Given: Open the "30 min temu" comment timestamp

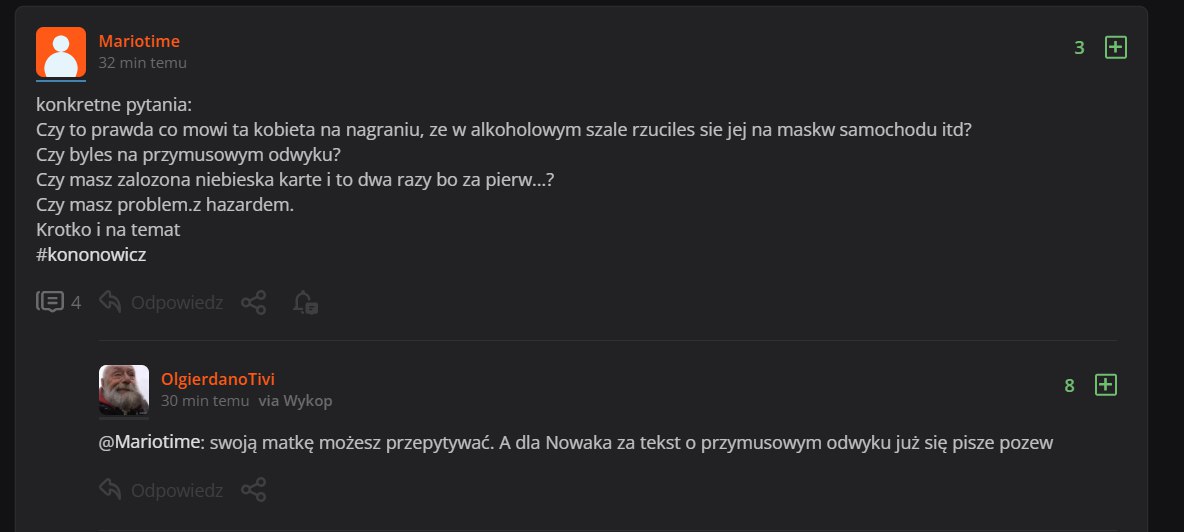Looking at the screenshot, I should tap(204, 401).
